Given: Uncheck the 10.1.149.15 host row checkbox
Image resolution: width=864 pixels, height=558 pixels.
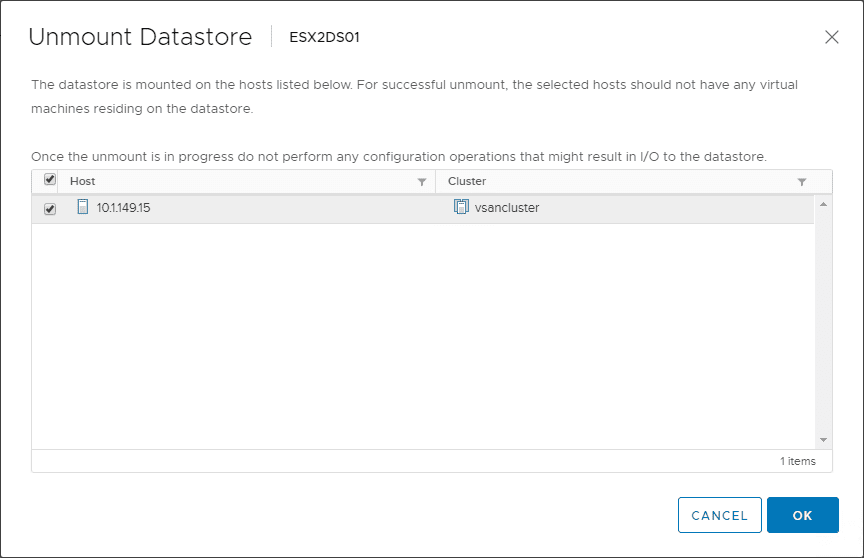Looking at the screenshot, I should pyautogui.click(x=50, y=209).
